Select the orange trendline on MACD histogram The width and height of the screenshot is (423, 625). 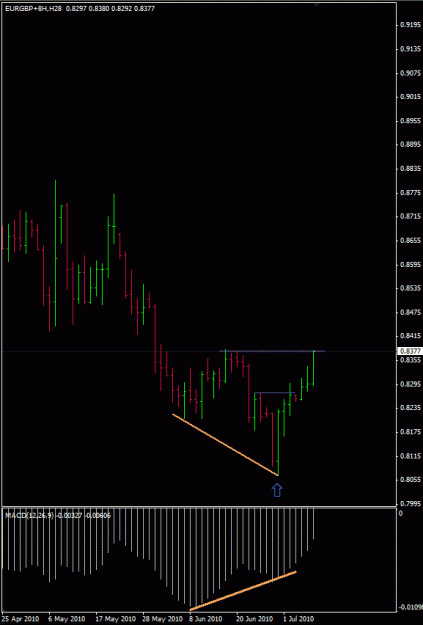[x=243, y=591]
